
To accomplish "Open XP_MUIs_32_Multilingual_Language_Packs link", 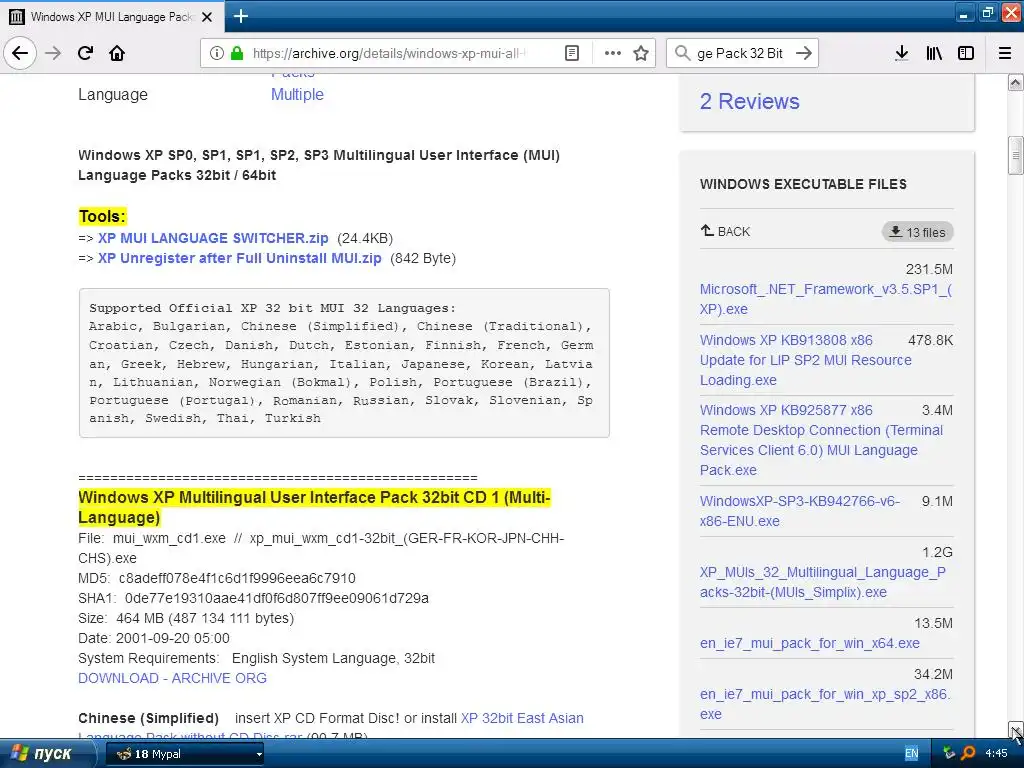I will pyautogui.click(x=822, y=582).
